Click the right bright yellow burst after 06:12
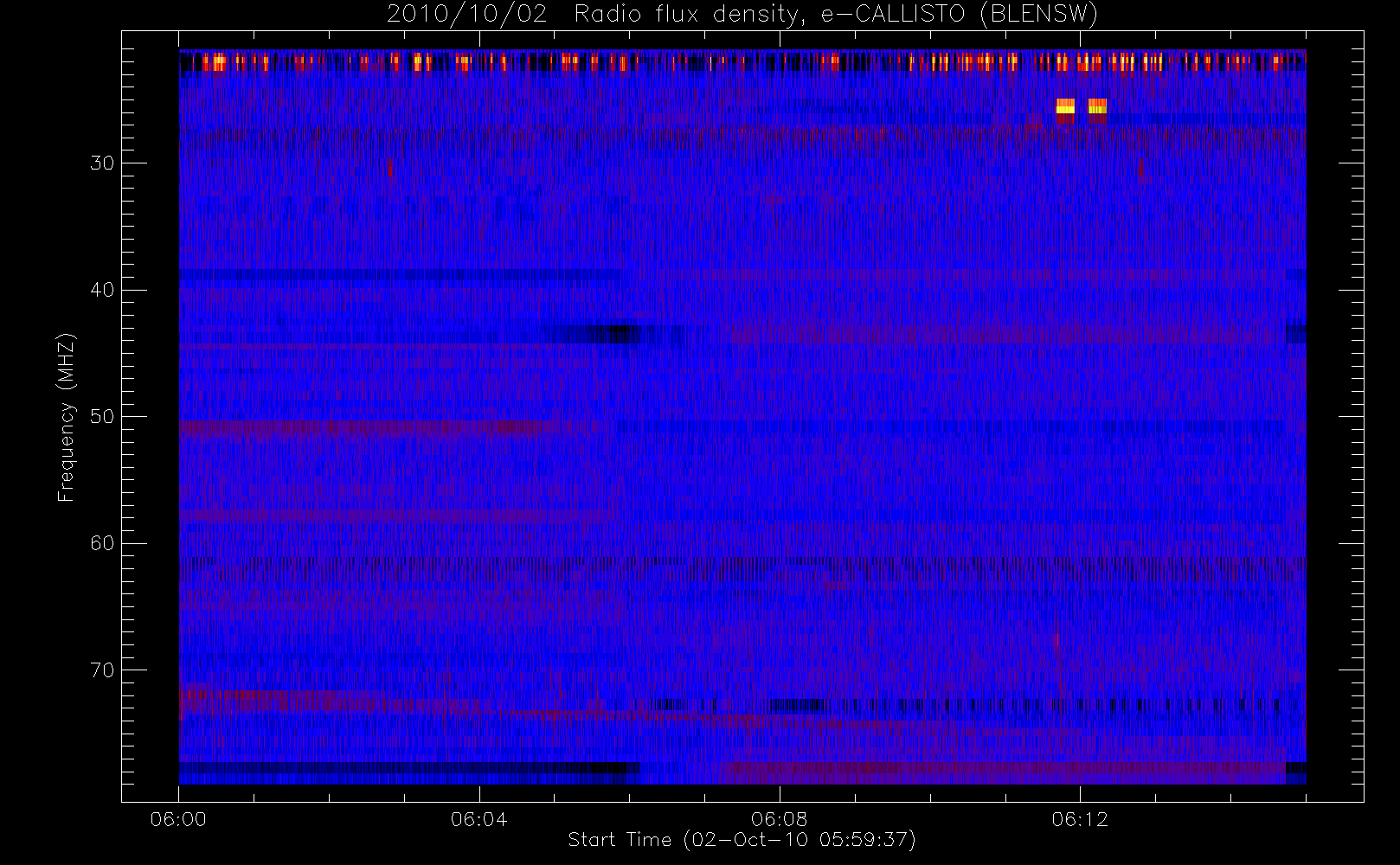 [1097, 107]
